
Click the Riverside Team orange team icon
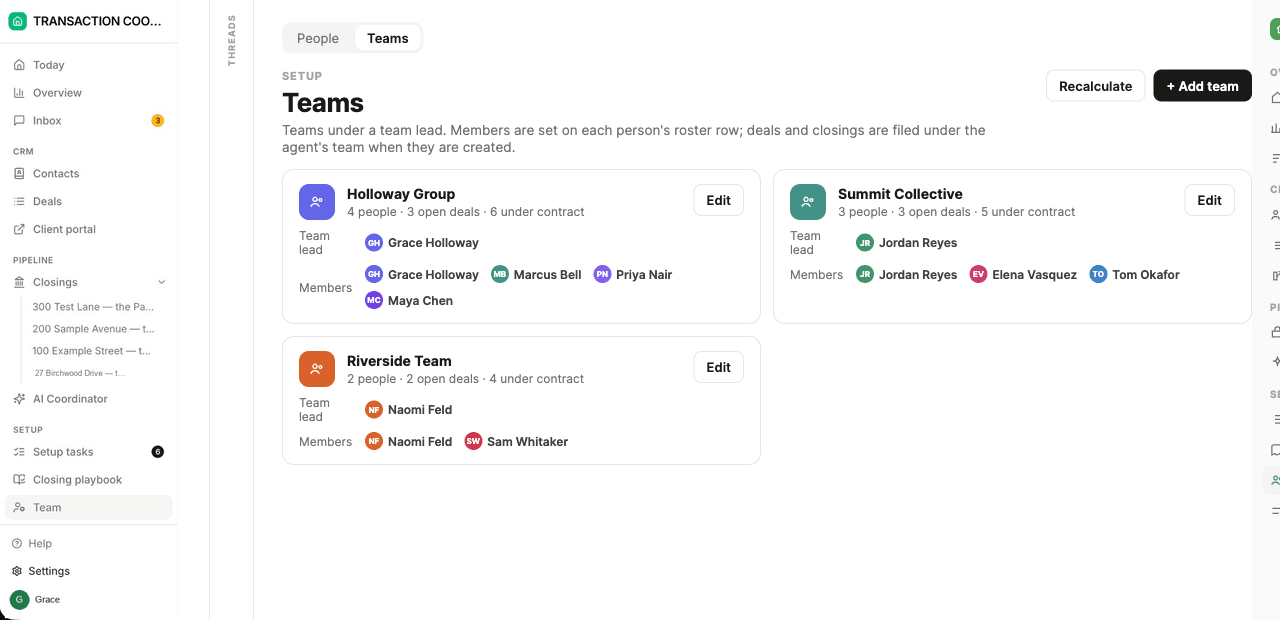pyautogui.click(x=317, y=369)
